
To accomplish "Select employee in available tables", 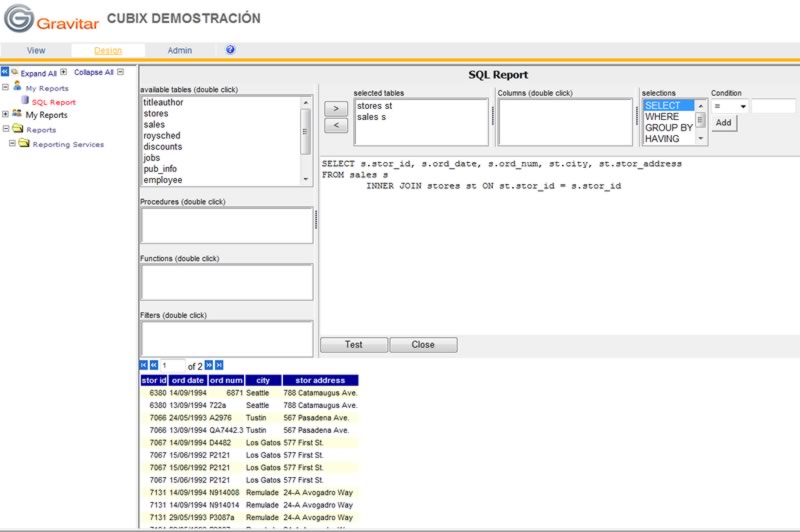I will pos(222,180).
